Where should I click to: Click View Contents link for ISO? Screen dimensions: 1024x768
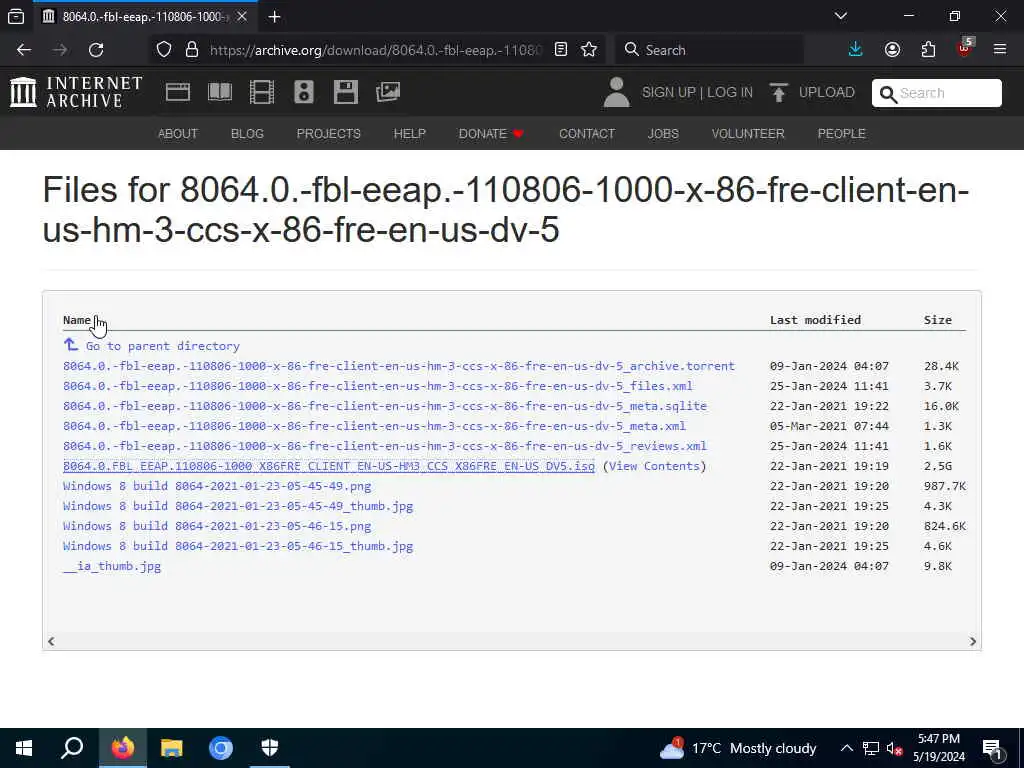click(x=654, y=466)
